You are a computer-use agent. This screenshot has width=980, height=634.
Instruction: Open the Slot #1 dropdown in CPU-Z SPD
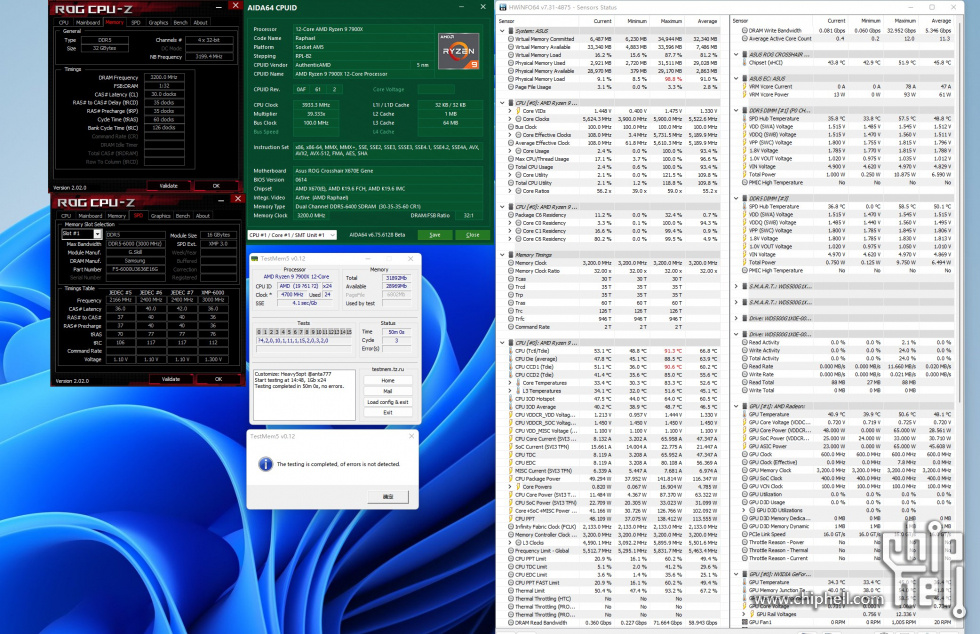[97, 234]
